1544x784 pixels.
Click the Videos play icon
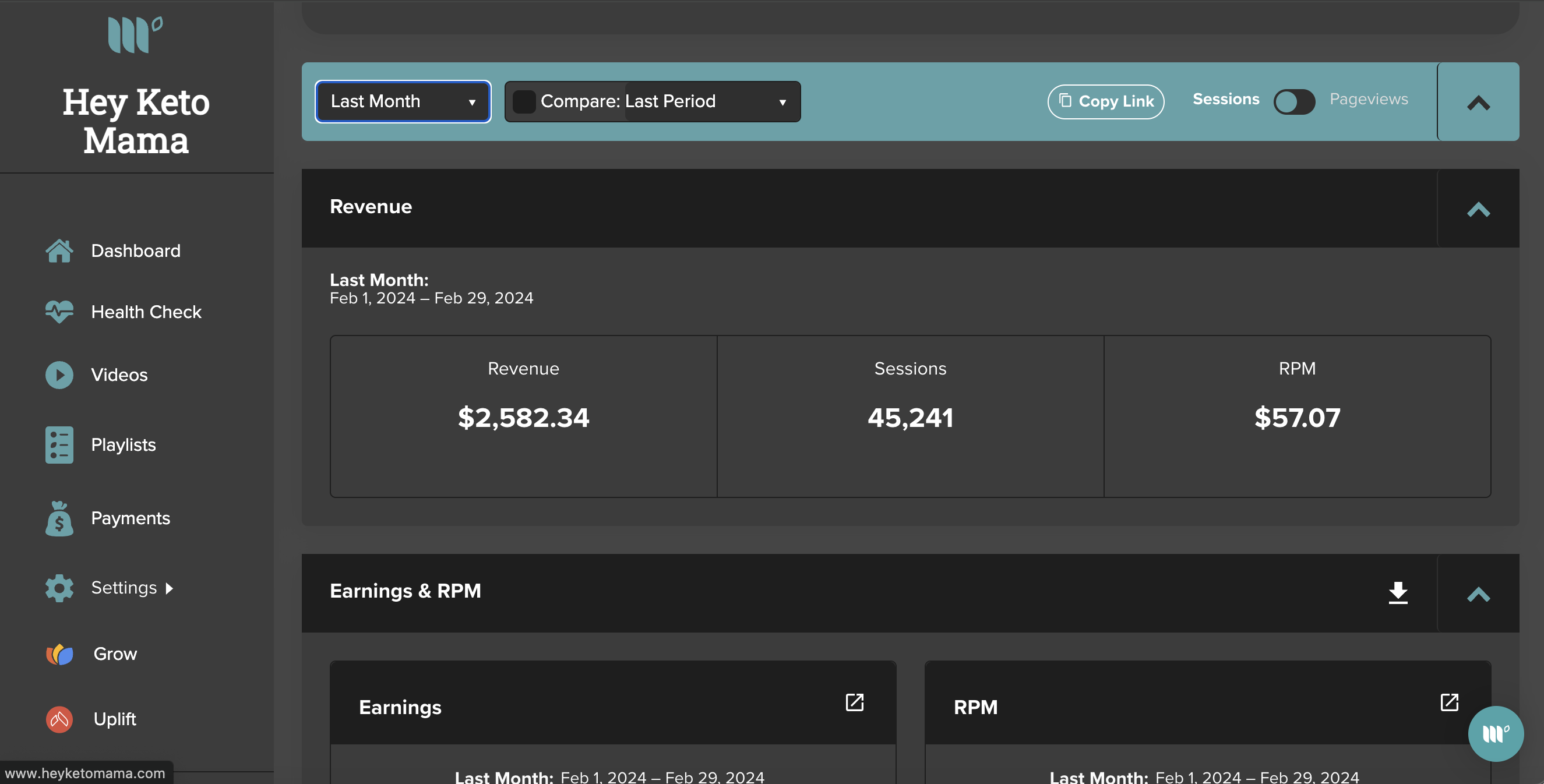click(59, 375)
